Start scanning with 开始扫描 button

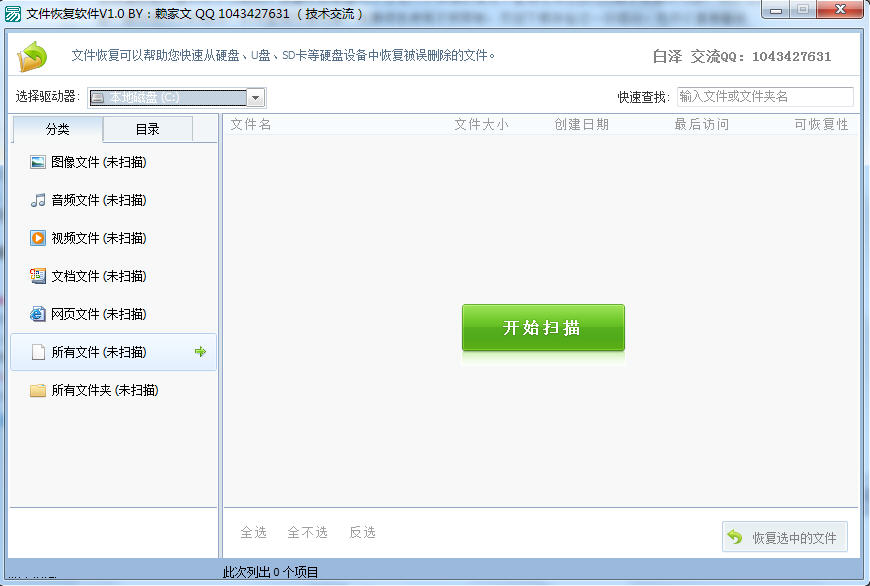click(543, 327)
